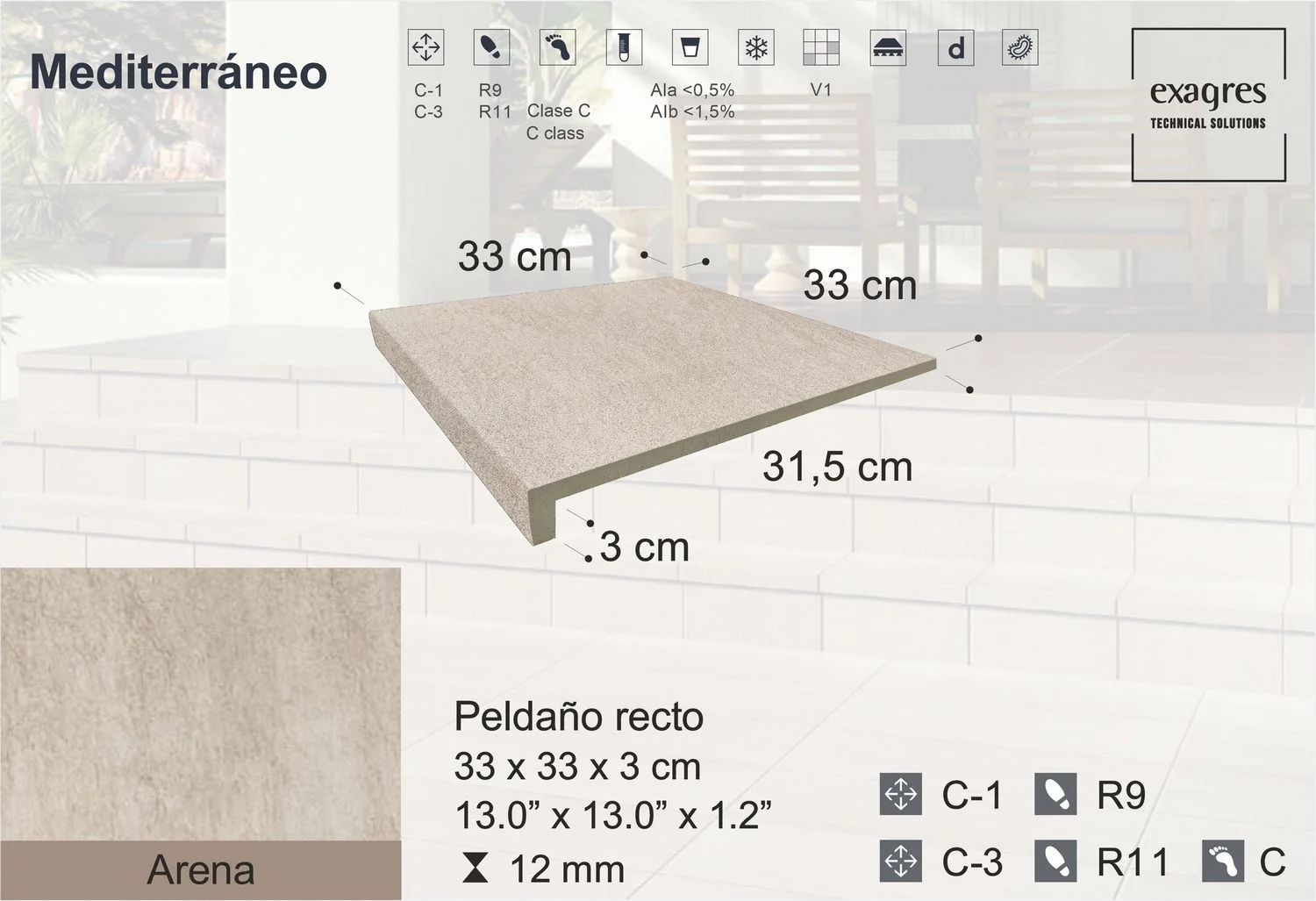Click the bacteria antibacterial icon

point(1019,47)
